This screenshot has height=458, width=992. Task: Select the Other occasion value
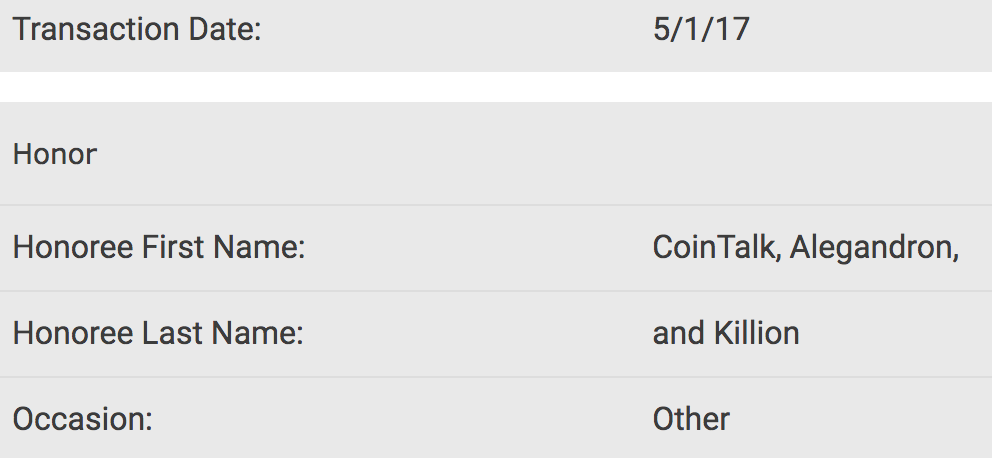pyautogui.click(x=691, y=418)
